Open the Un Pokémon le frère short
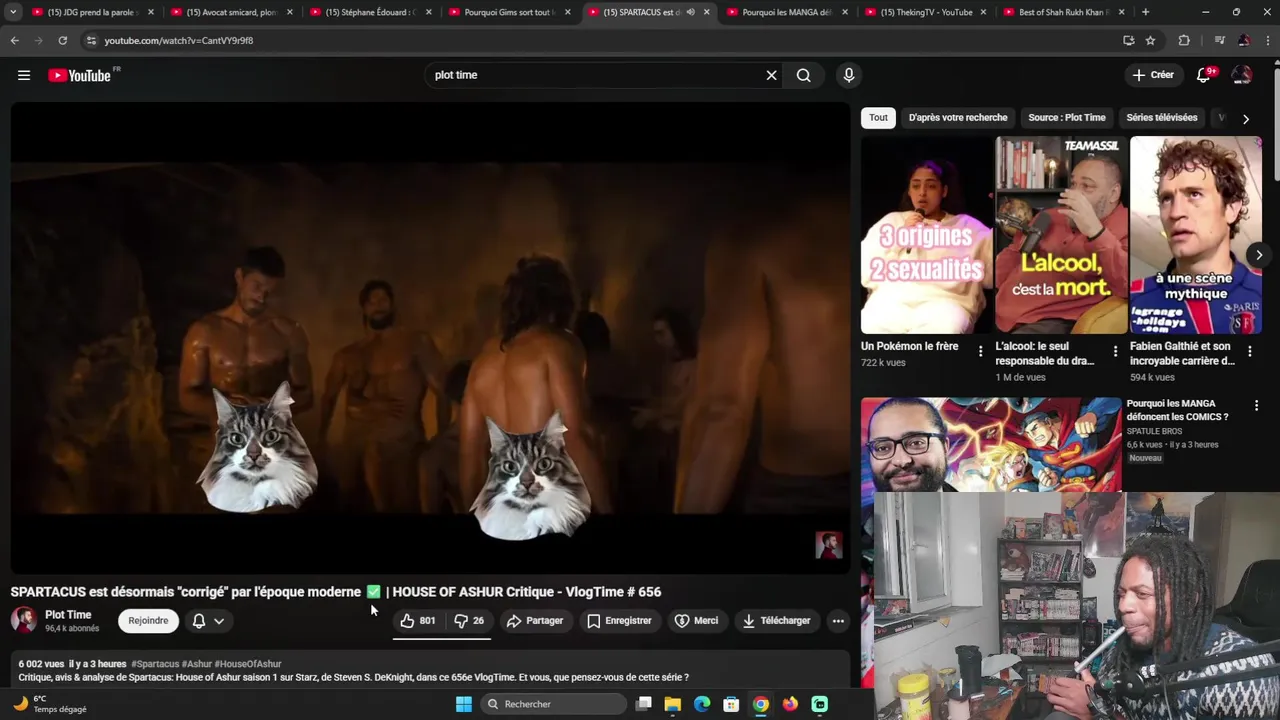Screen dimensions: 1280x720 pyautogui.click(x=926, y=235)
